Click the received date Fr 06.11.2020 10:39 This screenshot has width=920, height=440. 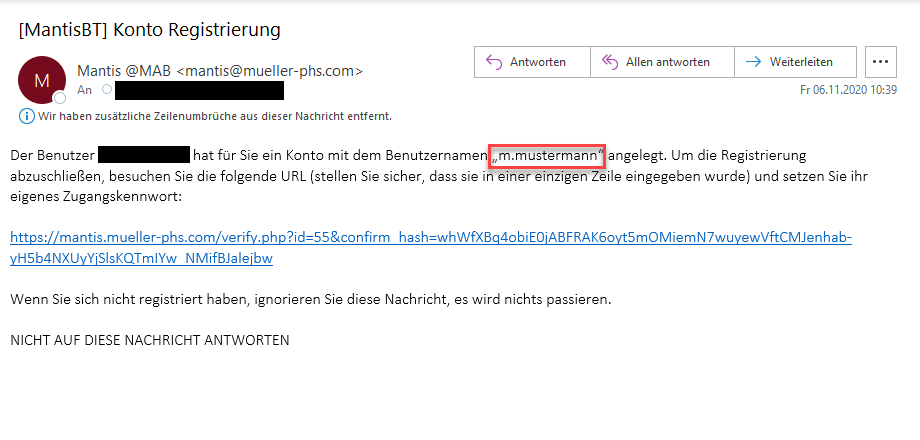(x=848, y=89)
